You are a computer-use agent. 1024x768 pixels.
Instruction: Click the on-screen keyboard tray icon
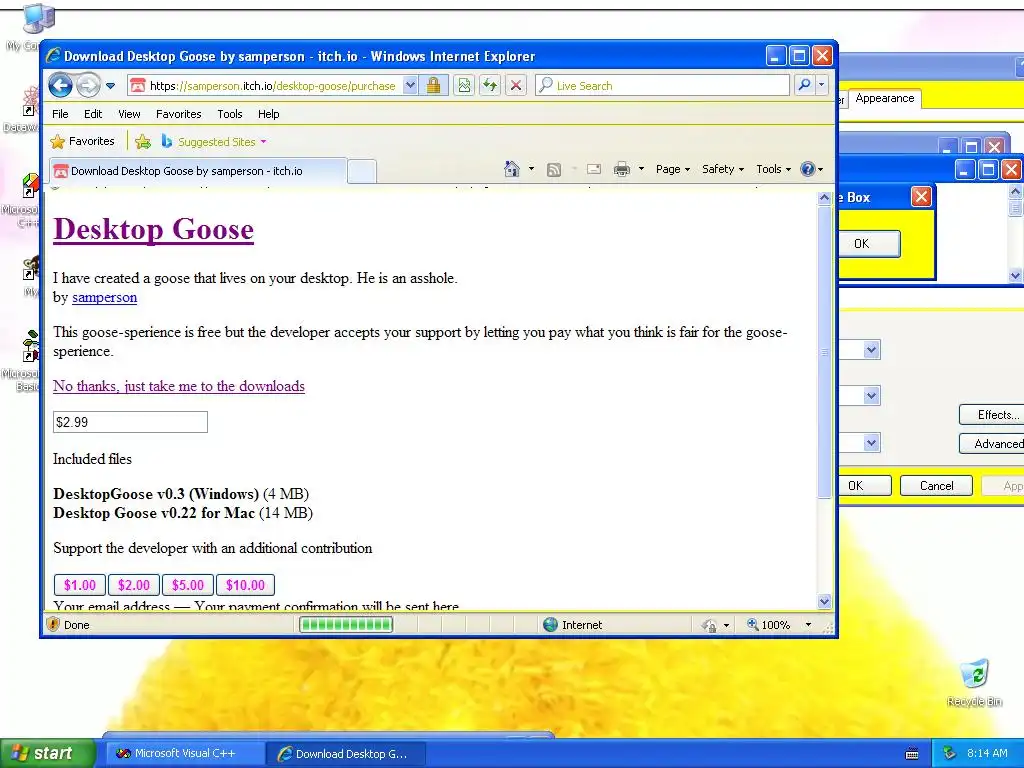pos(912,754)
